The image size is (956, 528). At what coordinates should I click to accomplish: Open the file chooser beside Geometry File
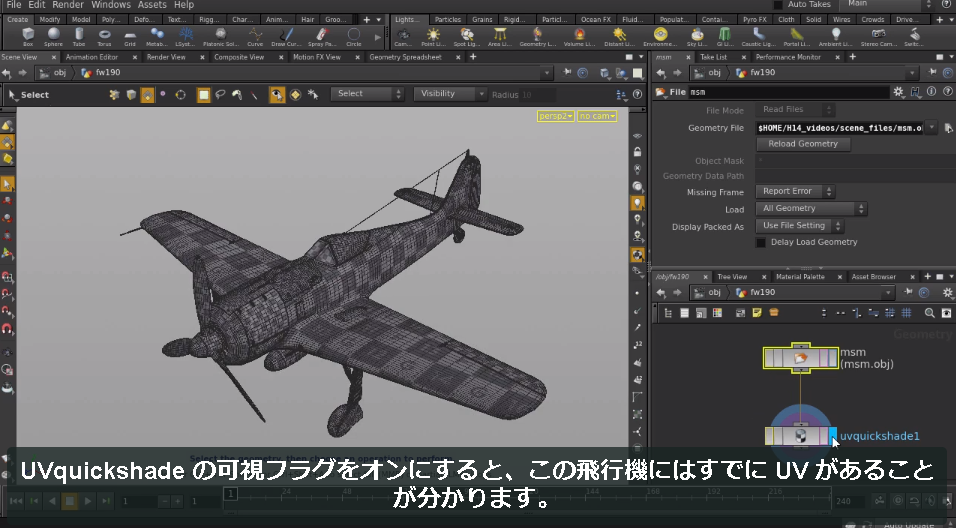click(x=948, y=128)
